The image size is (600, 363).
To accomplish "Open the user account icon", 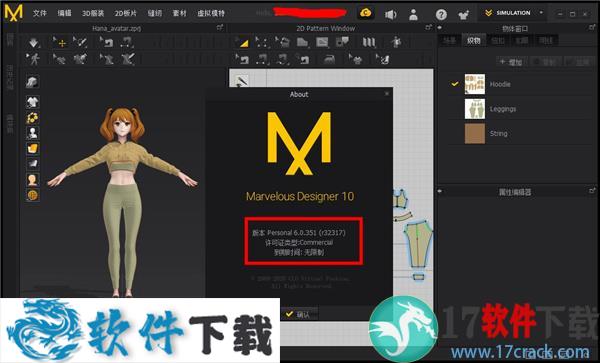I will point(413,15).
